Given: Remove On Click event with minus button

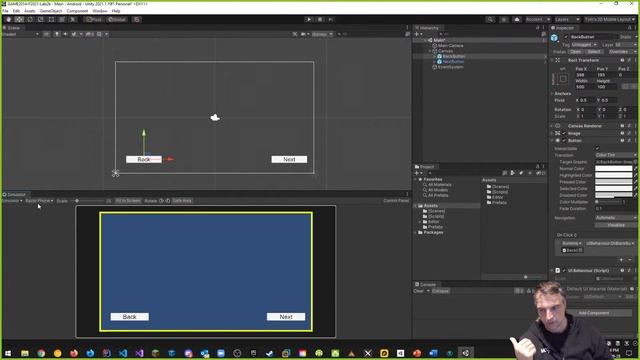Looking at the screenshot, I should 630,260.
